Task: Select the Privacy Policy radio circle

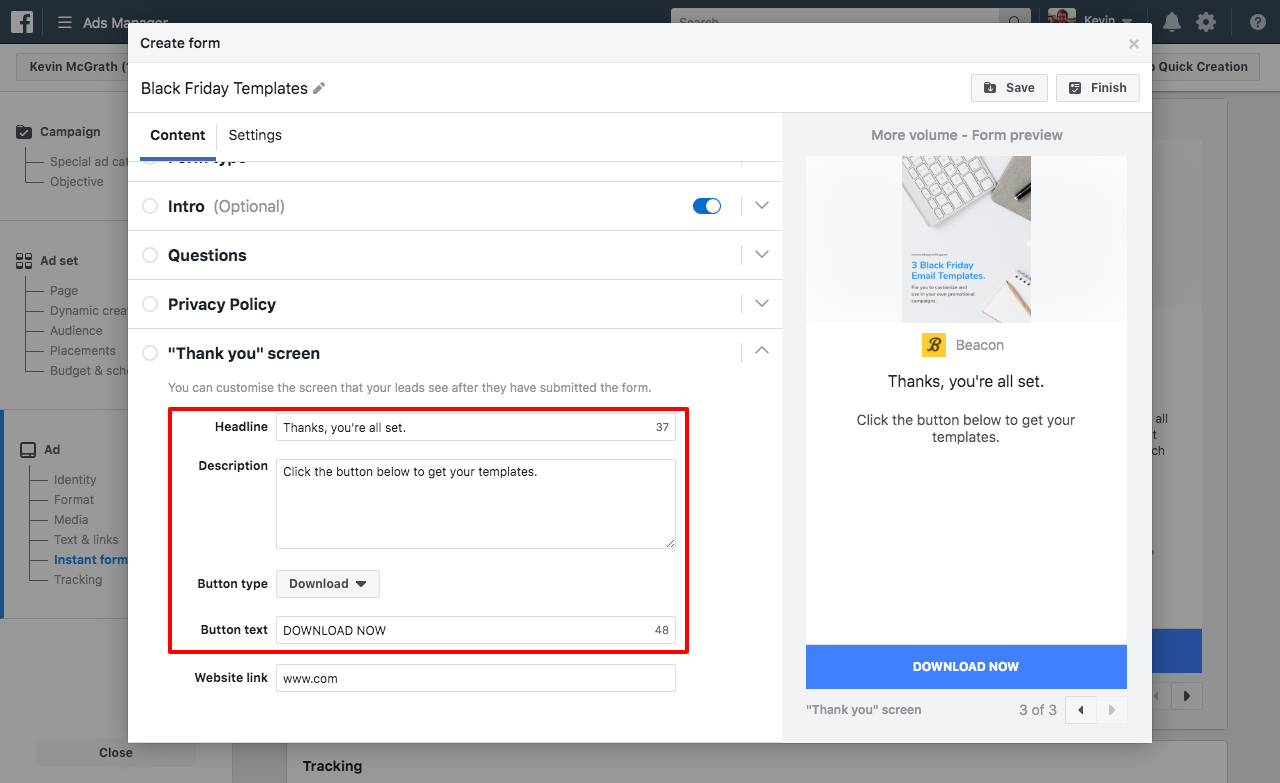Action: [x=150, y=304]
